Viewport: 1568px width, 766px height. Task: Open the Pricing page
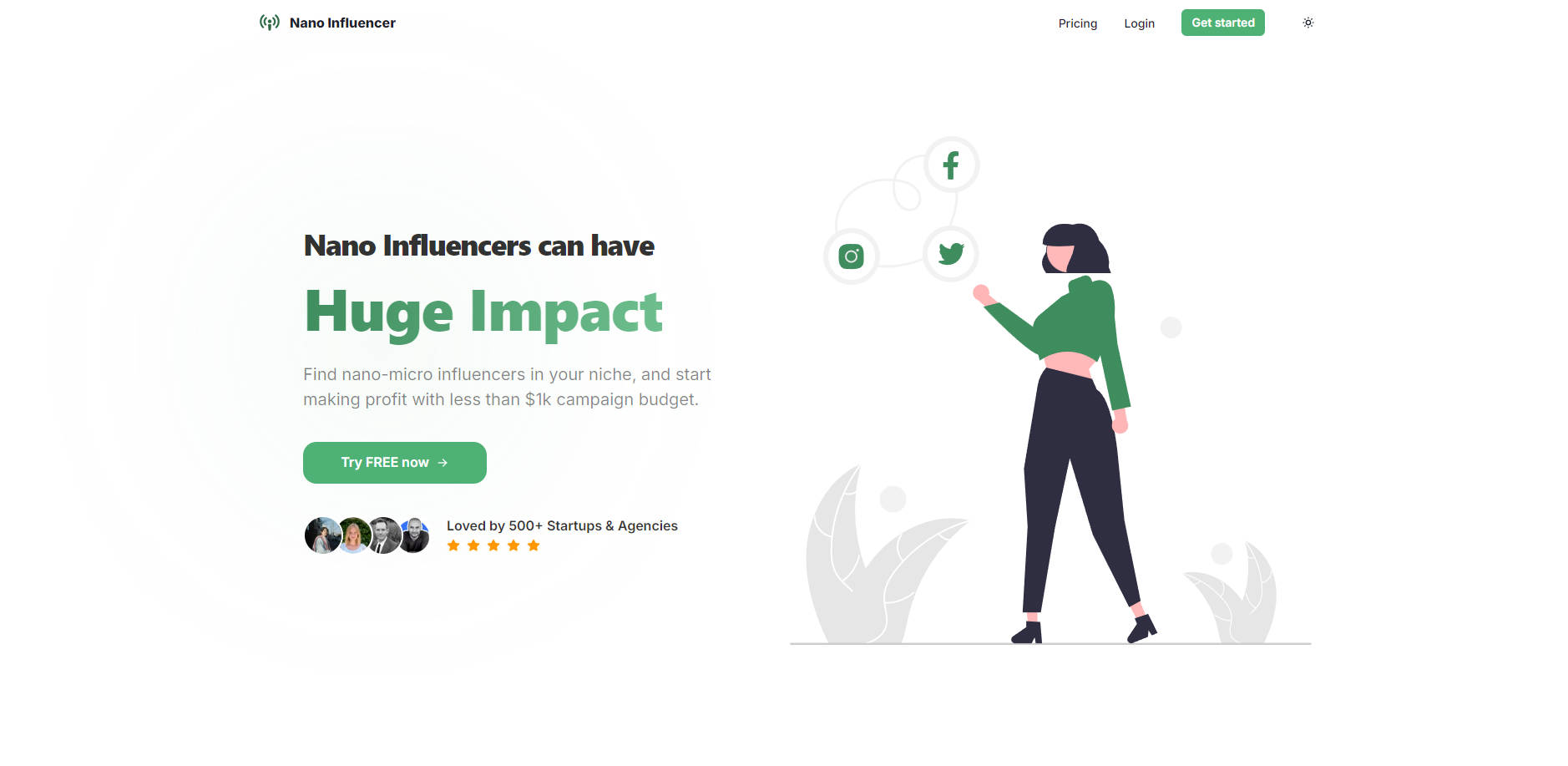click(1077, 23)
